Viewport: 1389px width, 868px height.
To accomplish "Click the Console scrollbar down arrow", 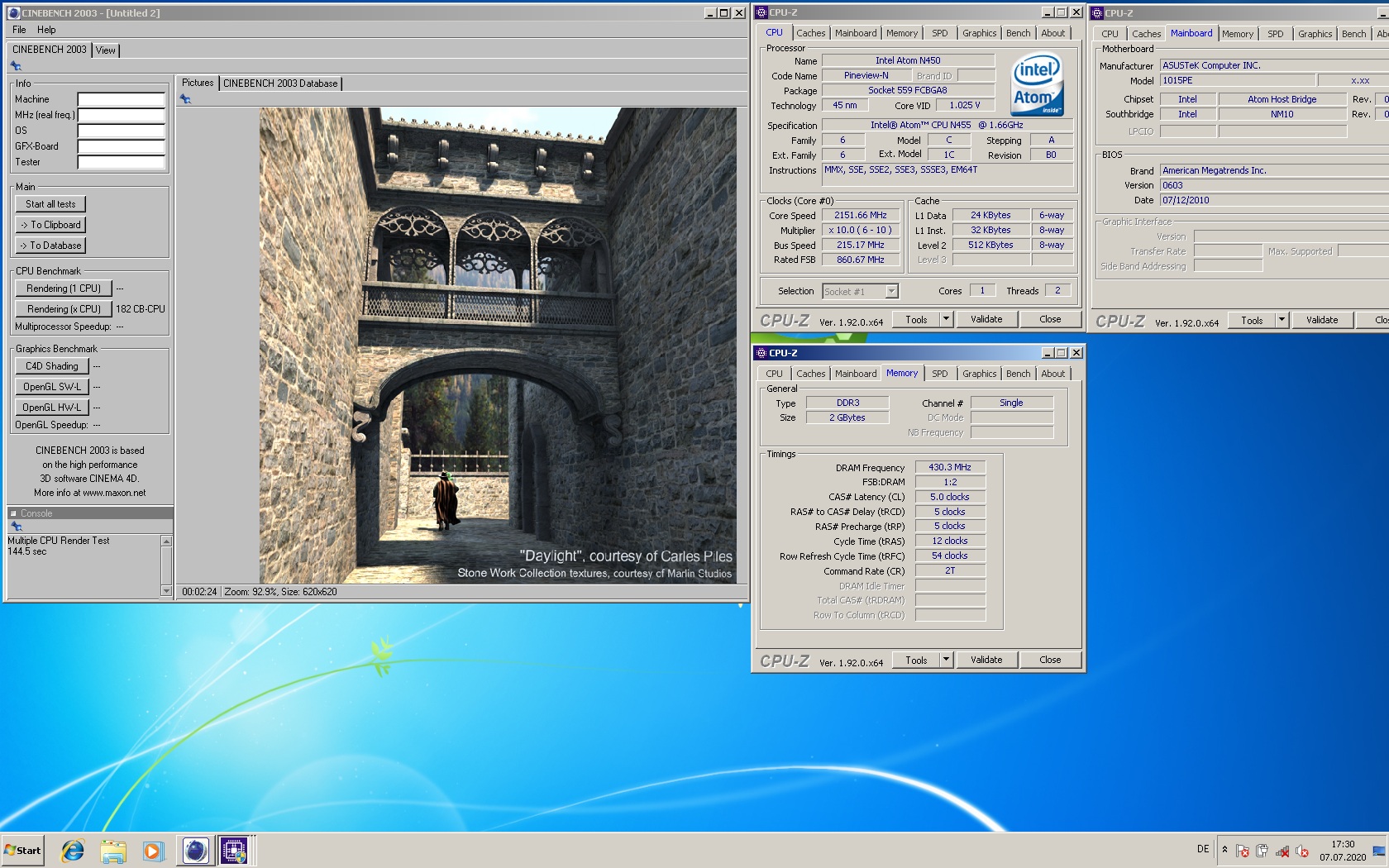I will click(x=166, y=591).
